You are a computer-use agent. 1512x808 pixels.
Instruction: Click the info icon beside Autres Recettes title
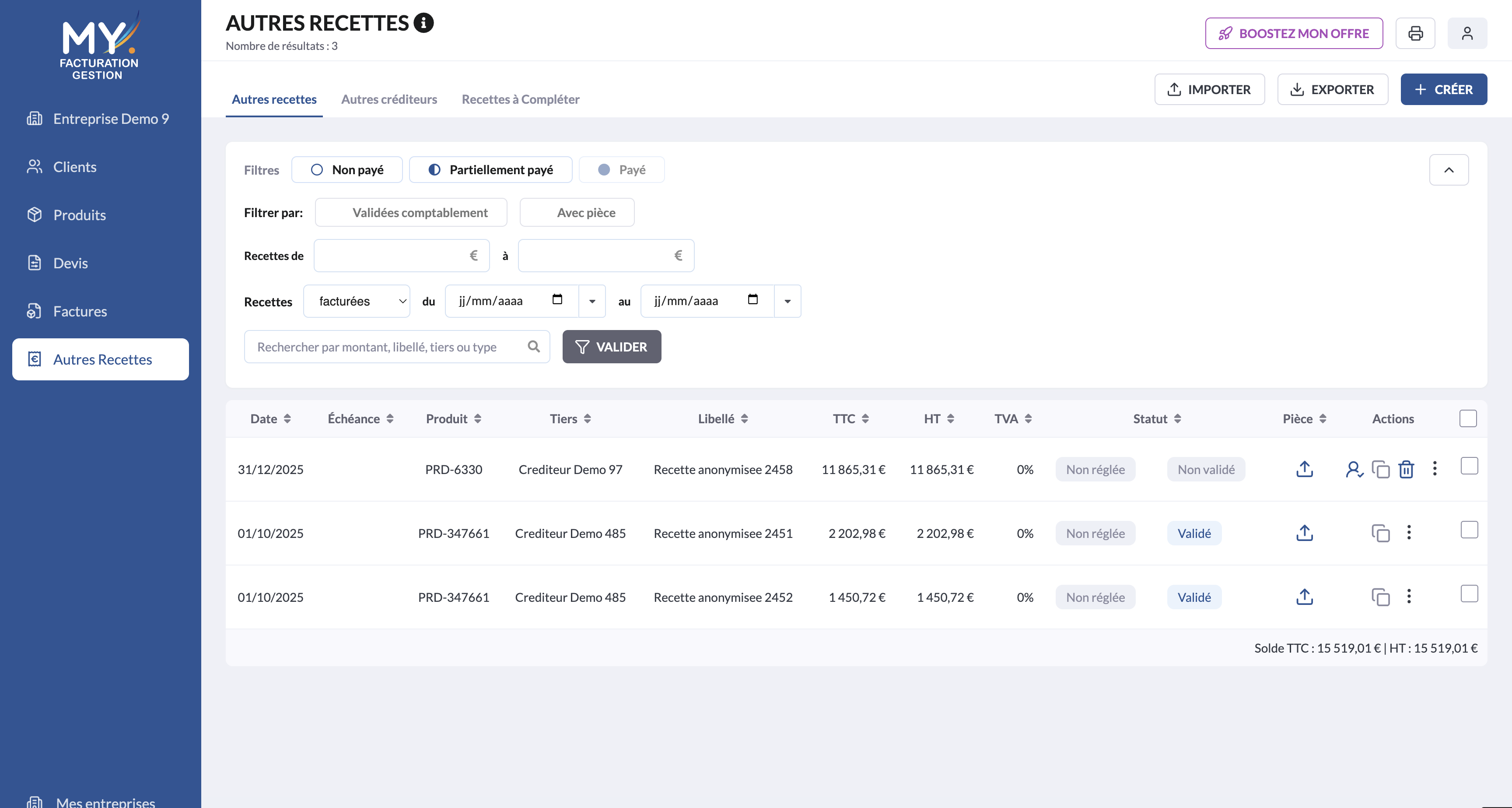[x=423, y=23]
